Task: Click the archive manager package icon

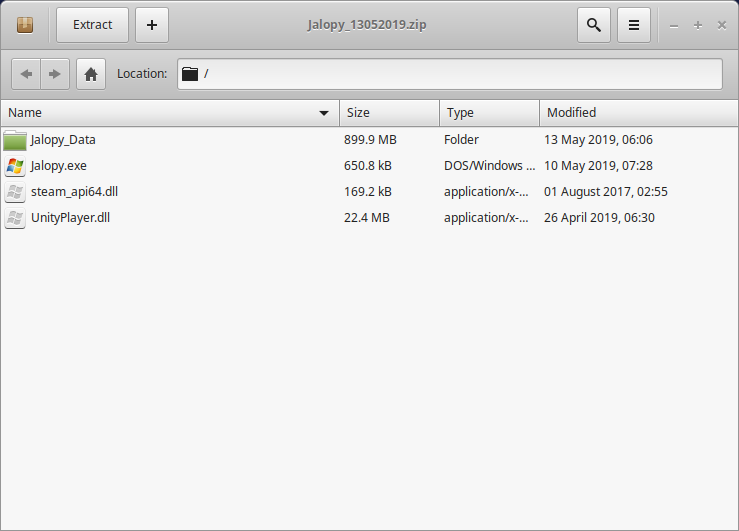Action: (x=25, y=25)
